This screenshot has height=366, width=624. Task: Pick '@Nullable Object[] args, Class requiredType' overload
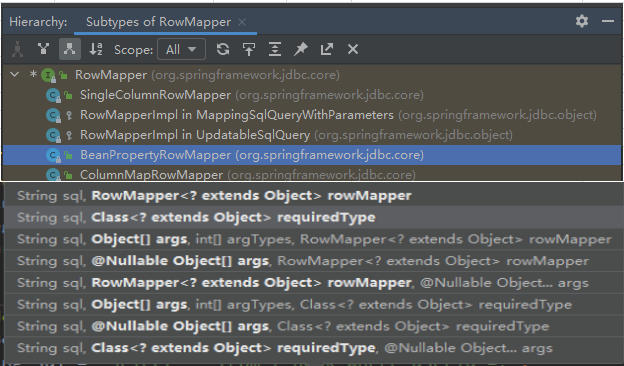(x=314, y=326)
